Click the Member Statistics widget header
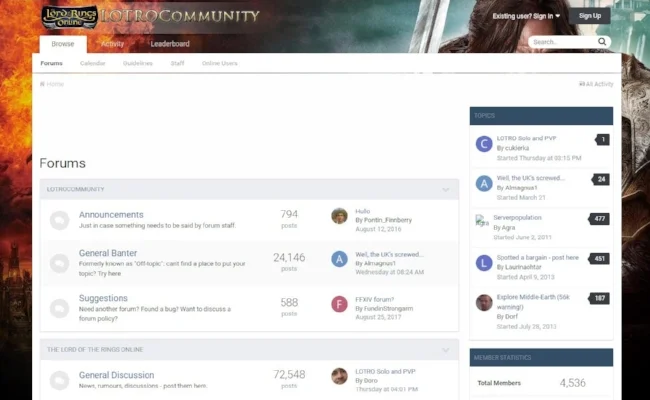 (541, 358)
